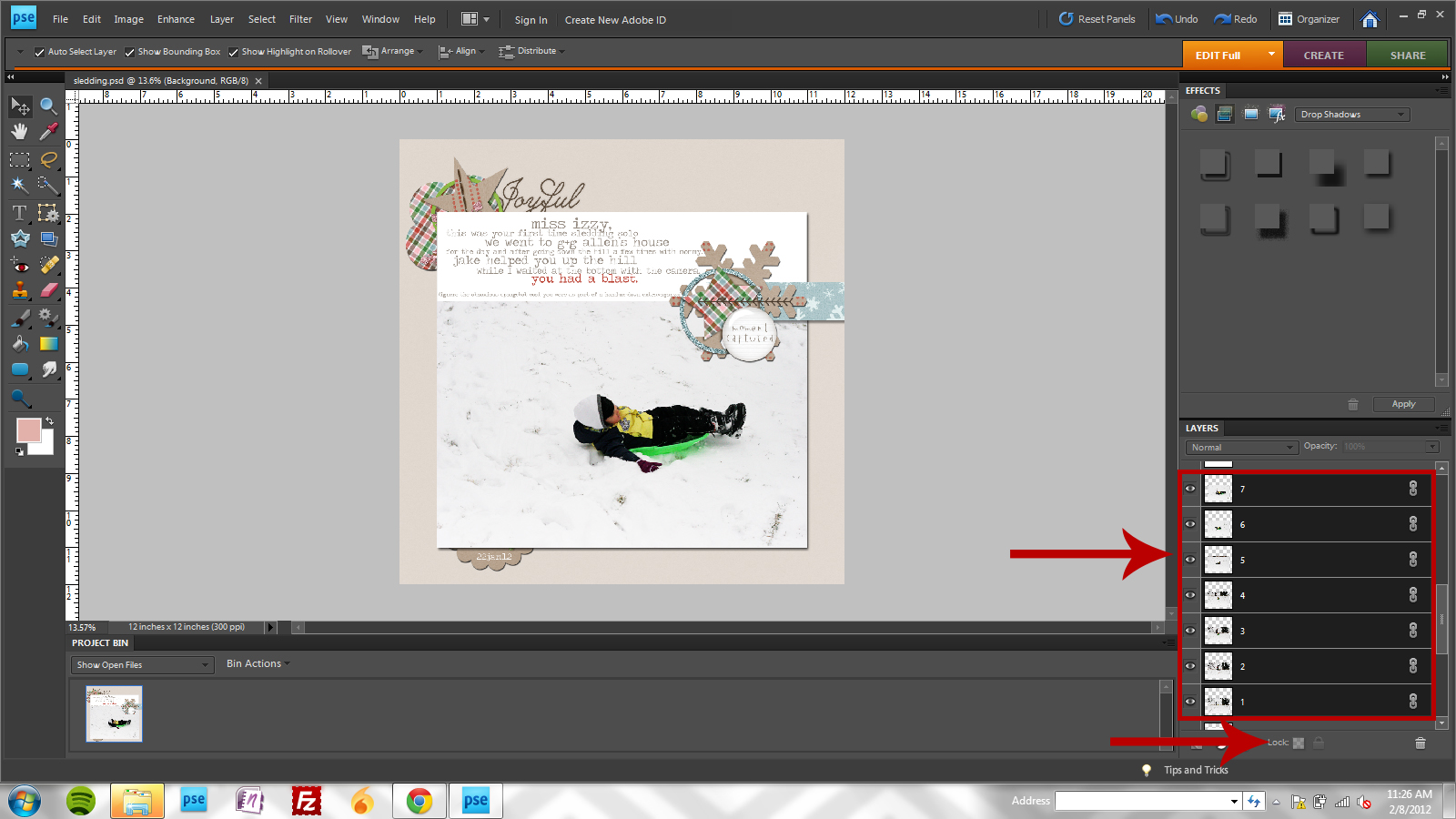1456x819 pixels.
Task: Click the Redo icon
Action: (x=1236, y=18)
